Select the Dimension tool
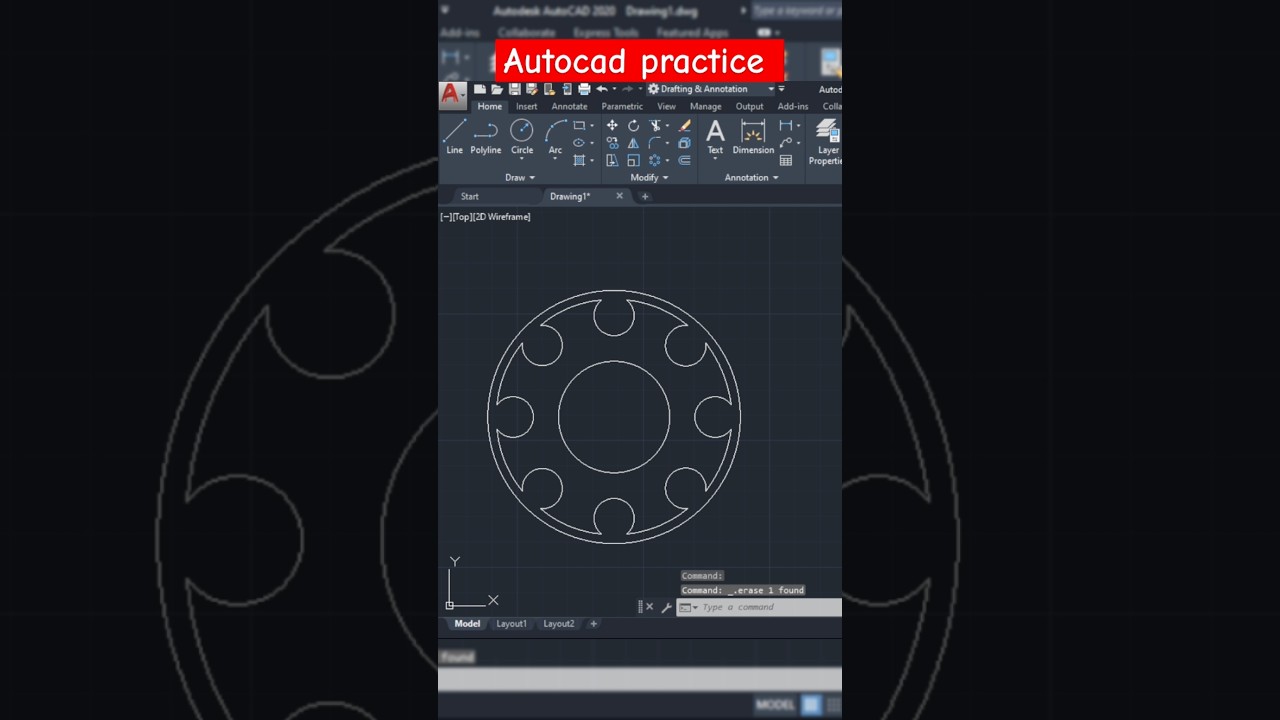The height and width of the screenshot is (720, 1280). tap(753, 136)
